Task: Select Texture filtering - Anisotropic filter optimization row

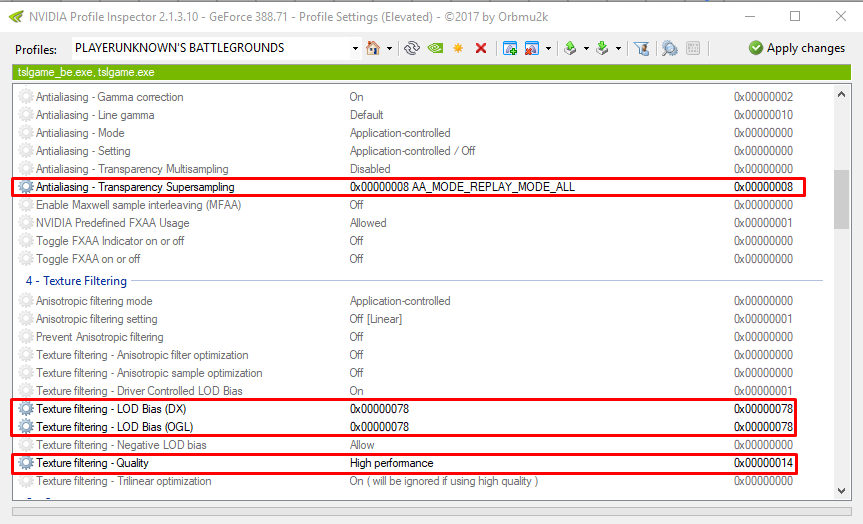Action: [x=142, y=354]
